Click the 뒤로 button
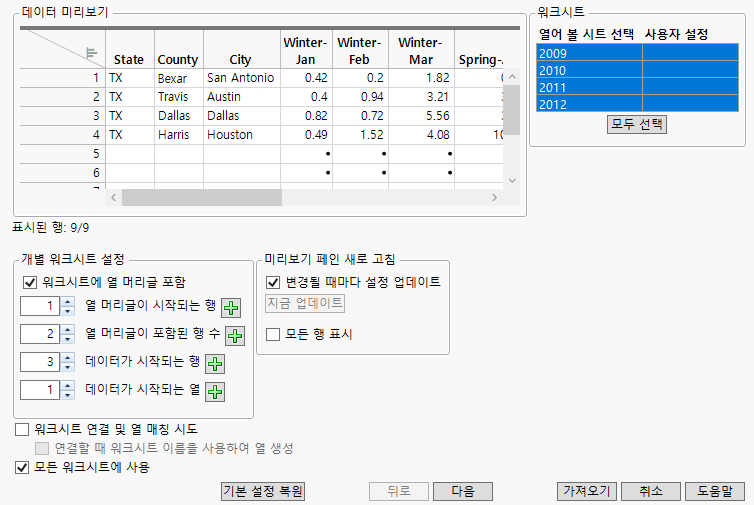The width and height of the screenshot is (754, 505). [x=399, y=492]
